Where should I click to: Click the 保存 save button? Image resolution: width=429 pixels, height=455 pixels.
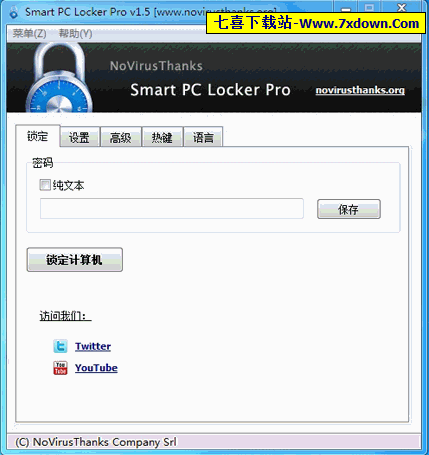[x=348, y=209]
